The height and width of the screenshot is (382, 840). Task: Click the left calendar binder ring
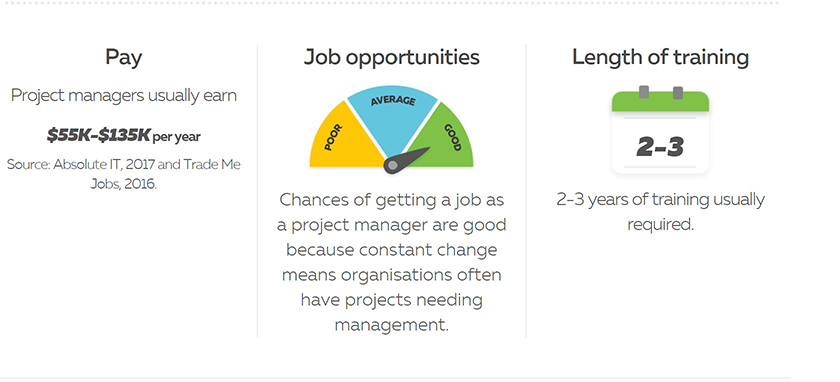pos(644,92)
